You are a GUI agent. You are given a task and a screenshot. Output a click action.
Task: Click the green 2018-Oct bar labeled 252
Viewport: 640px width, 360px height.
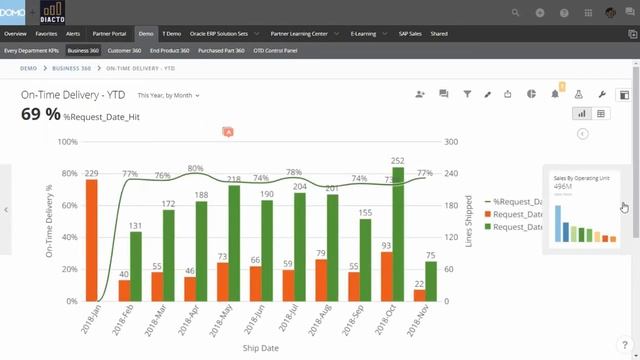(398, 234)
